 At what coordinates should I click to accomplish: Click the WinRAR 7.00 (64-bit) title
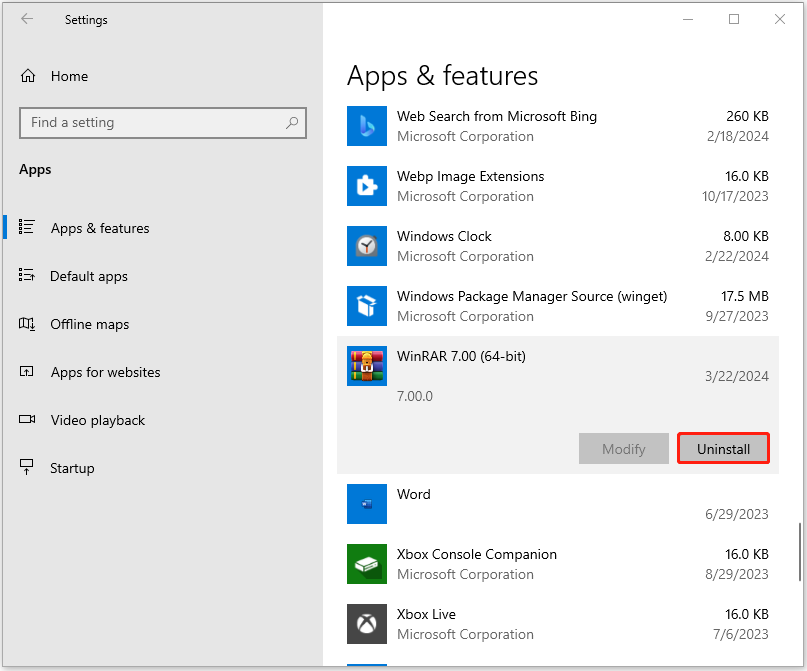[461, 356]
